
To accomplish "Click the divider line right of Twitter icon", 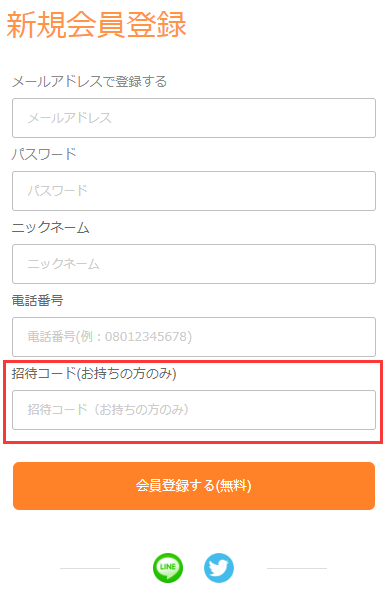I will [x=297, y=568].
